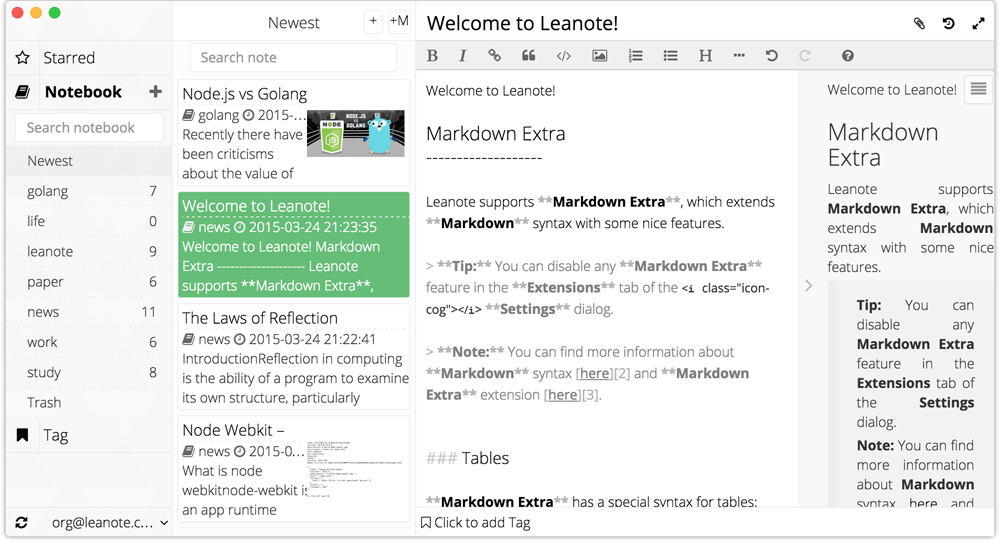Screen dimensions: 1000x542
Task: Create a new Markdown note with +M
Action: pos(399,22)
